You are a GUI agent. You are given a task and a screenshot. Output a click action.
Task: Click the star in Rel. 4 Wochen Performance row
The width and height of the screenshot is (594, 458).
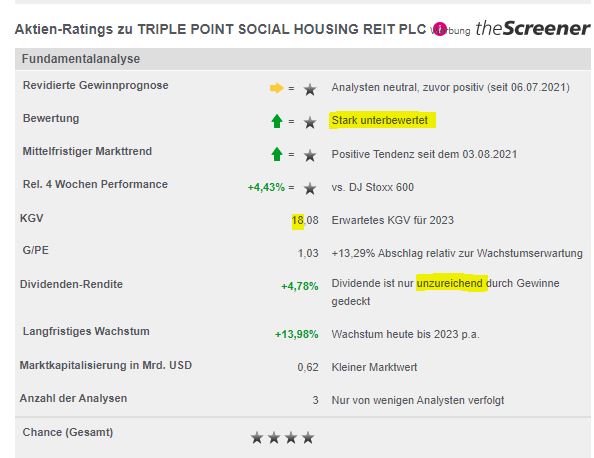310,188
